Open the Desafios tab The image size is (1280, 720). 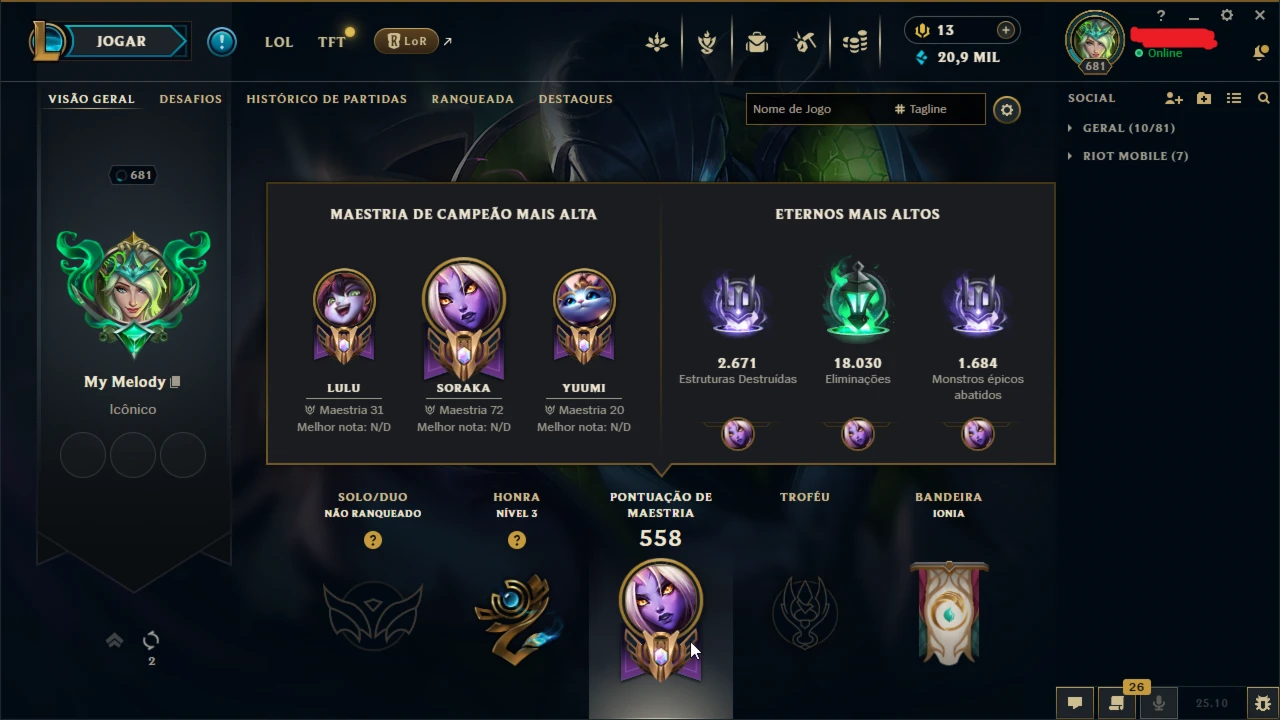190,99
